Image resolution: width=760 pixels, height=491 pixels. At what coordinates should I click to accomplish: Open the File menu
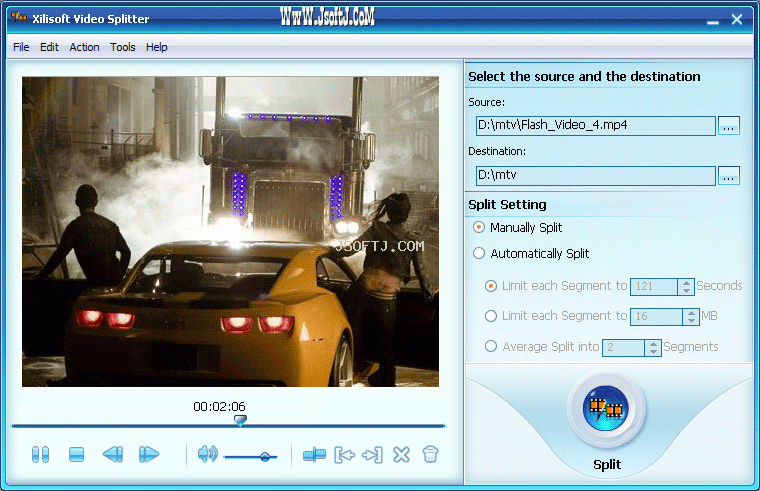(x=21, y=47)
